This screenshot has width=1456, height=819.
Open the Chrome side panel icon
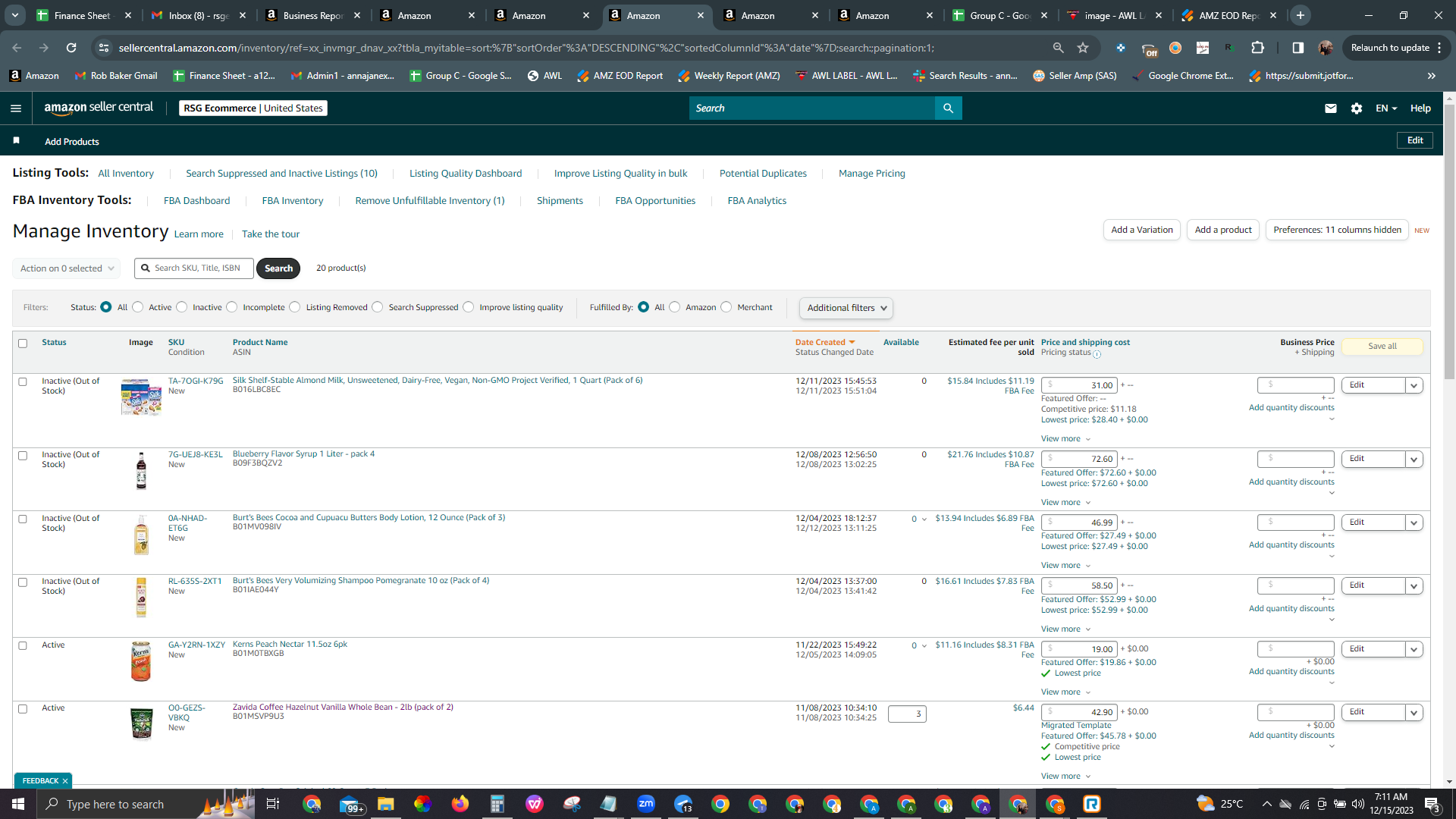pyautogui.click(x=1298, y=48)
